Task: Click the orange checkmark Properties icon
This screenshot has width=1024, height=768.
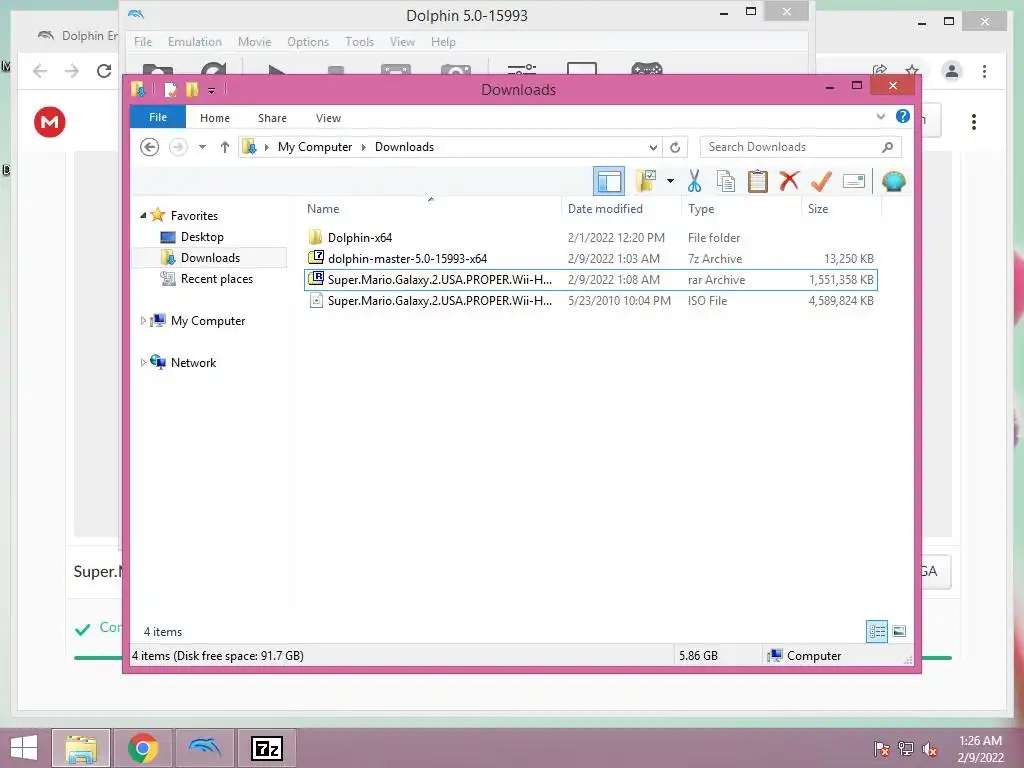Action: coord(821,181)
